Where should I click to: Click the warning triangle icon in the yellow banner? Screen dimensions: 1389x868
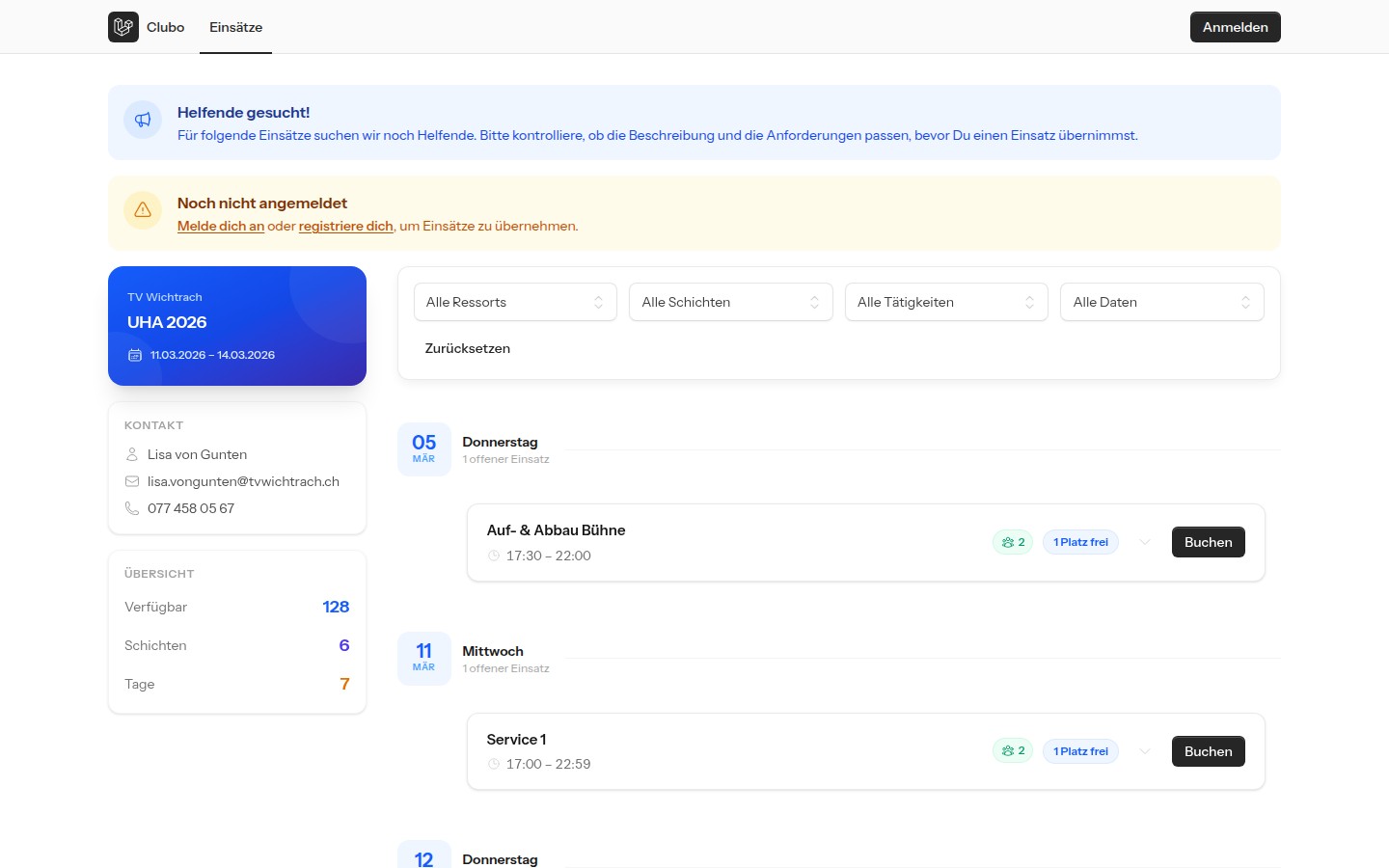[143, 209]
